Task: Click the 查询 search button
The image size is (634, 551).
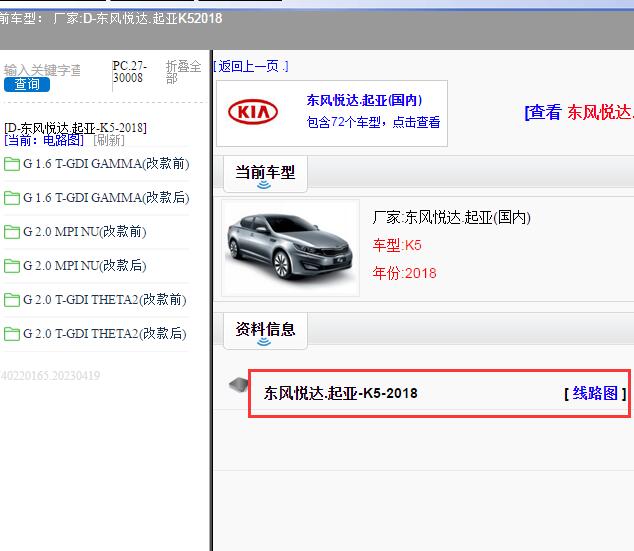Action: (x=27, y=84)
